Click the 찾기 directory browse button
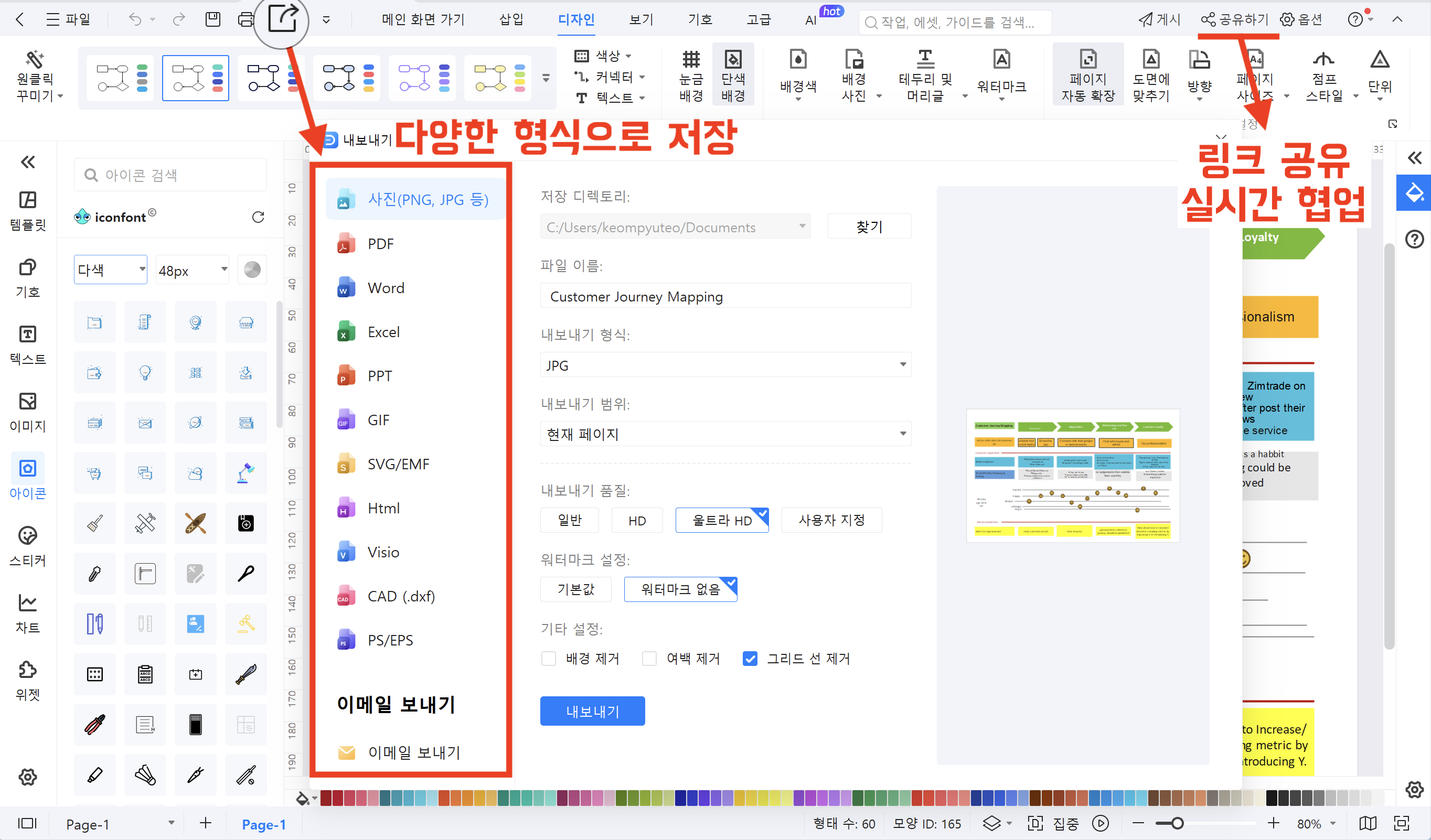Screen dimensions: 1431x840 pos(869,226)
